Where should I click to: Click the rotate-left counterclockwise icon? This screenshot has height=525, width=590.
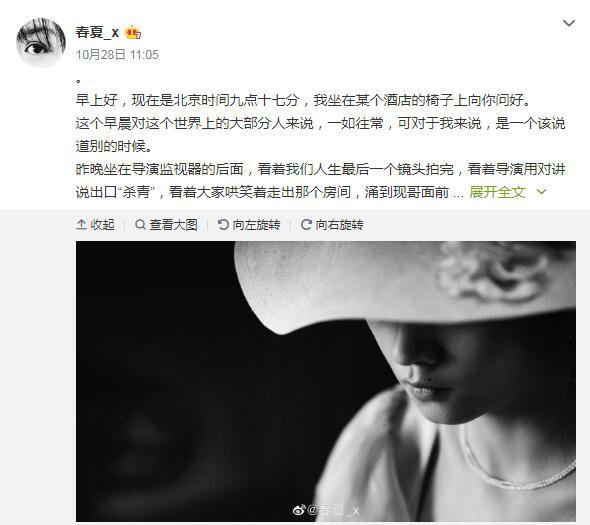point(223,225)
